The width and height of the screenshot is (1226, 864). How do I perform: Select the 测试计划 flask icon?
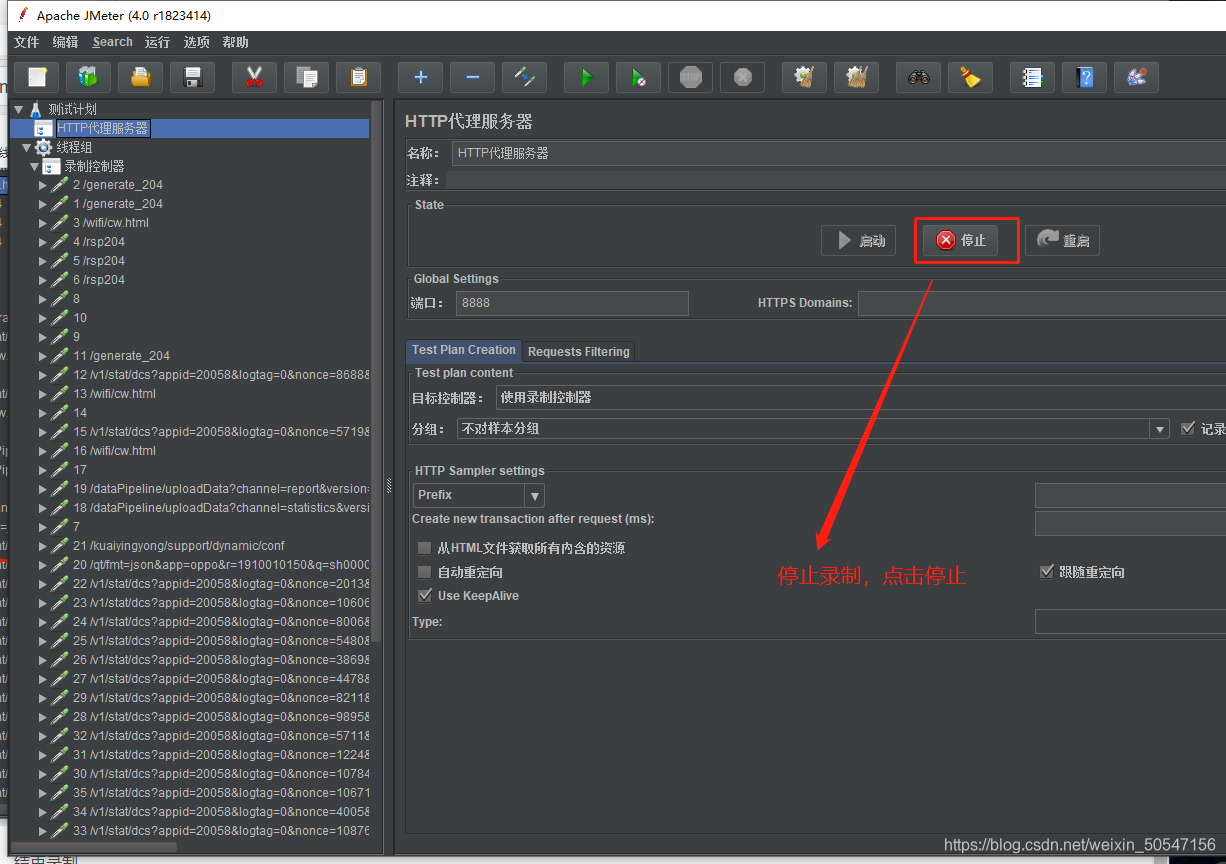click(x=35, y=109)
